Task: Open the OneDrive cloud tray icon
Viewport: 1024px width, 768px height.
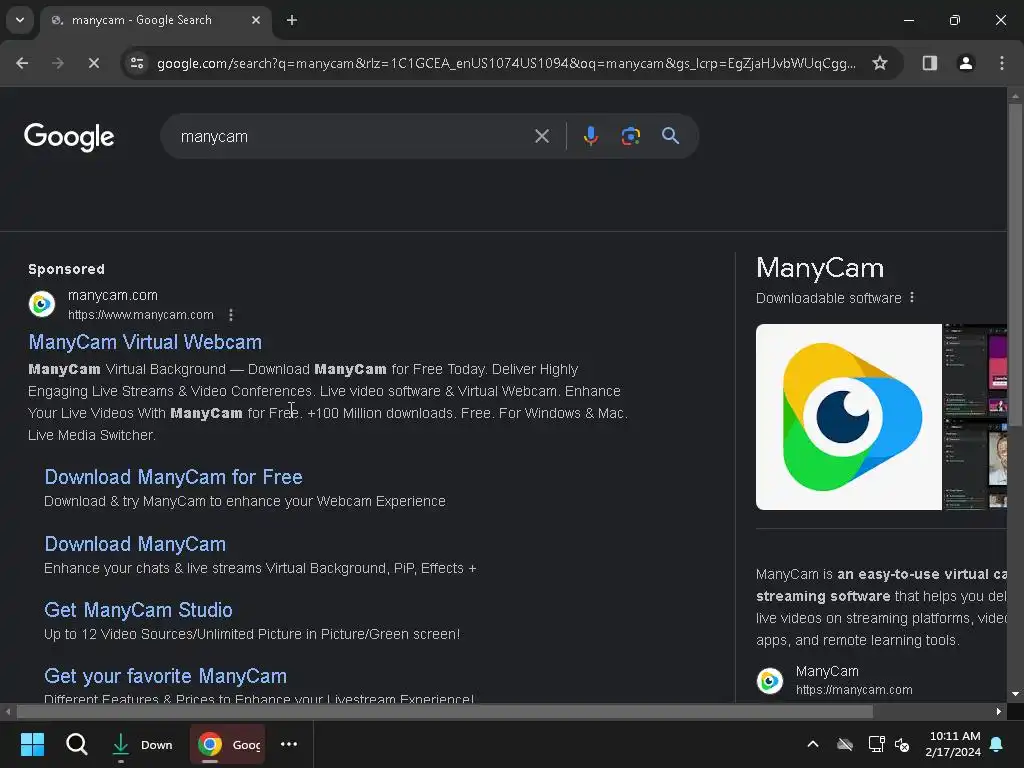Action: point(844,744)
